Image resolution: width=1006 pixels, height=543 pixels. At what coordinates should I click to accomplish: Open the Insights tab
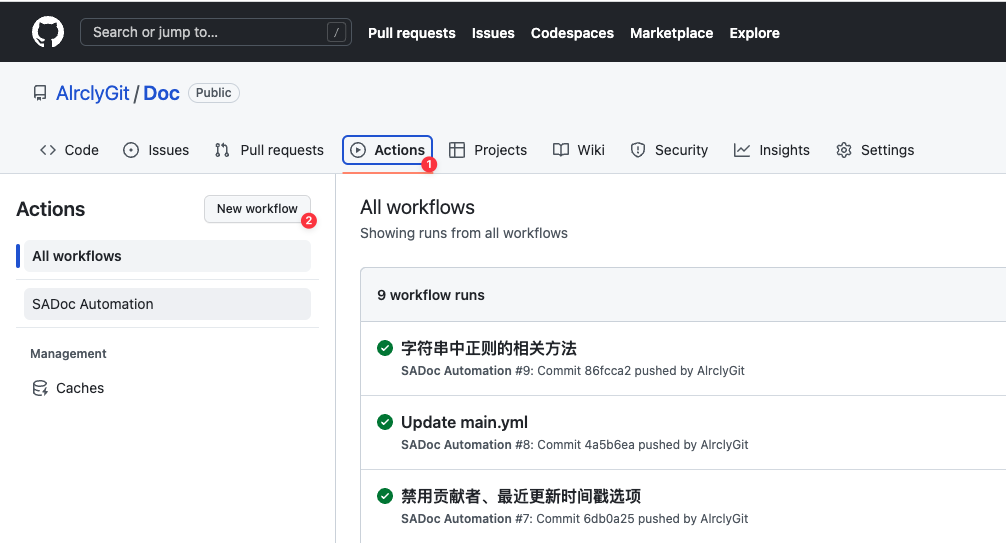[x=771, y=150]
